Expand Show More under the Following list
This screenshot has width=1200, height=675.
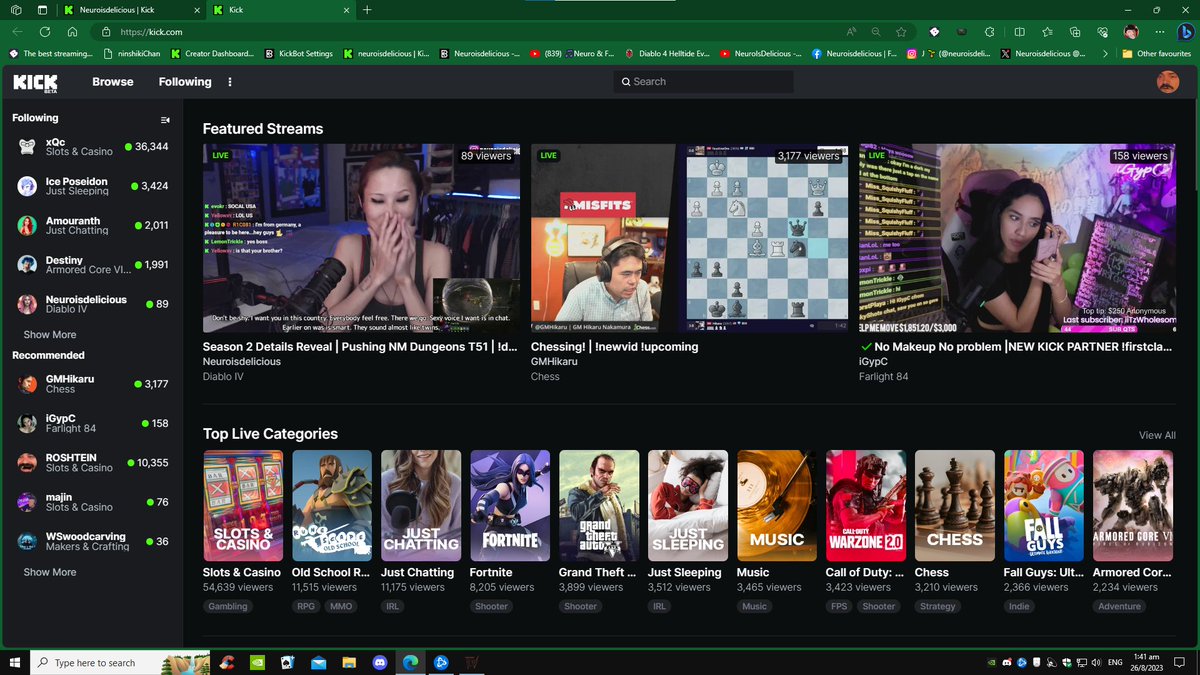point(50,335)
